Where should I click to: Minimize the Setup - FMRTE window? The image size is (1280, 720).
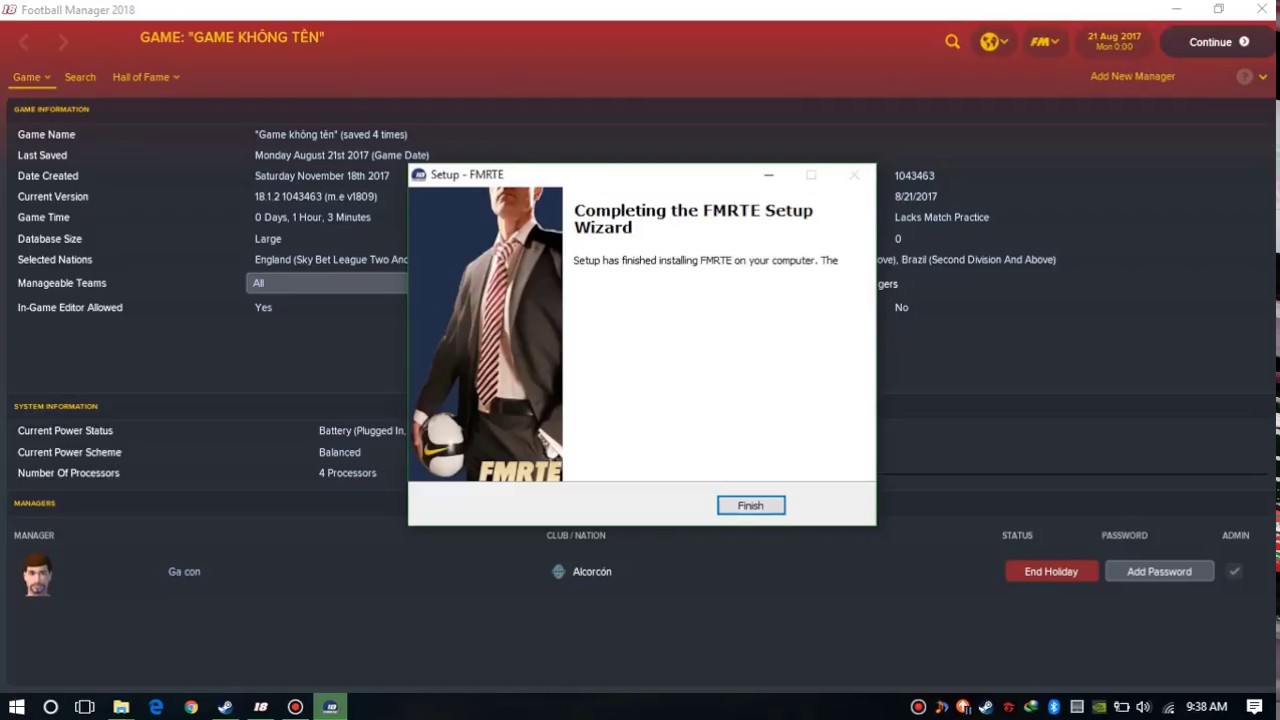pyautogui.click(x=768, y=175)
